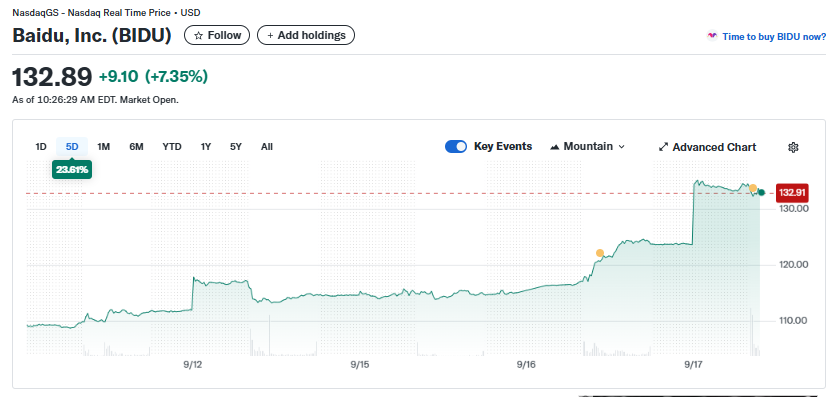Click the yellow key event dot on 9/16
This screenshot has width=839, height=397.
(x=600, y=253)
